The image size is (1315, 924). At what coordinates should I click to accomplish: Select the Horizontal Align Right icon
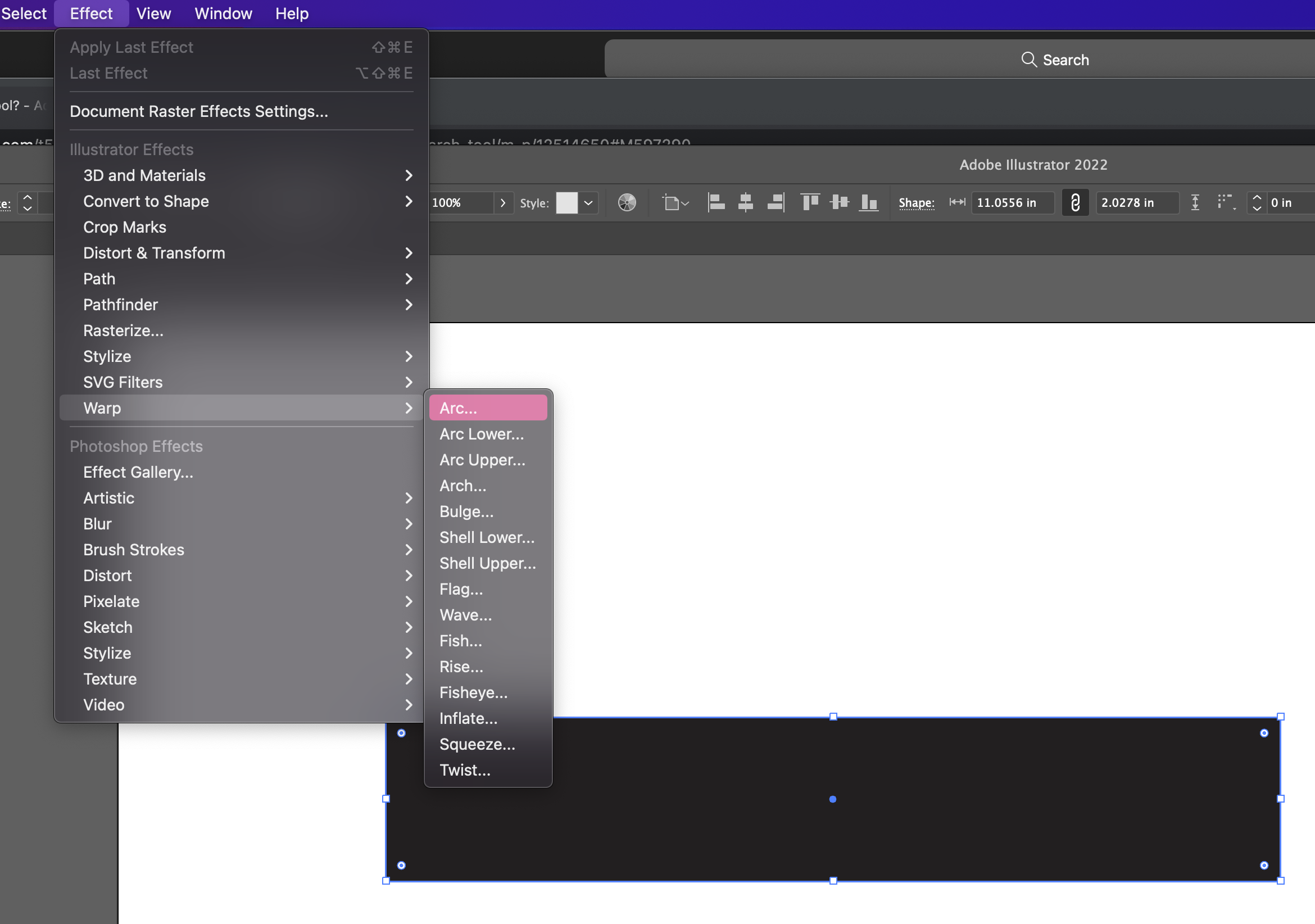click(x=776, y=202)
